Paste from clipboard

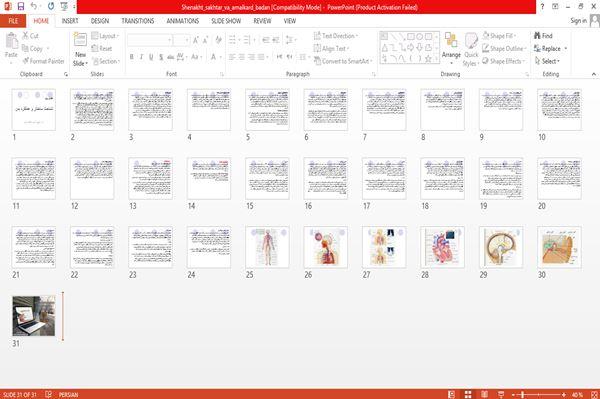click(x=11, y=46)
